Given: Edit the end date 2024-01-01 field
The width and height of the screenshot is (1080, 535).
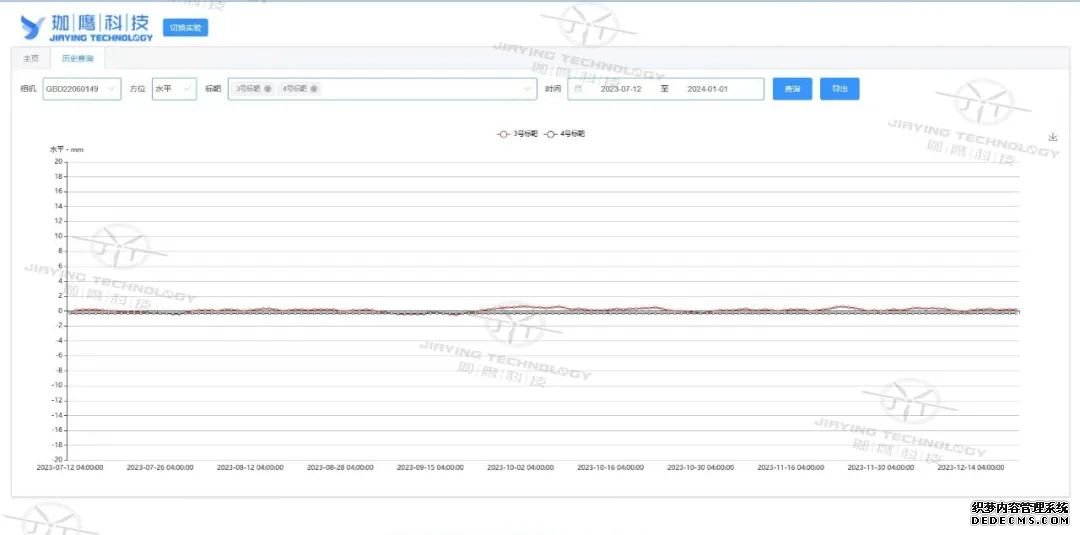Looking at the screenshot, I should point(707,89).
